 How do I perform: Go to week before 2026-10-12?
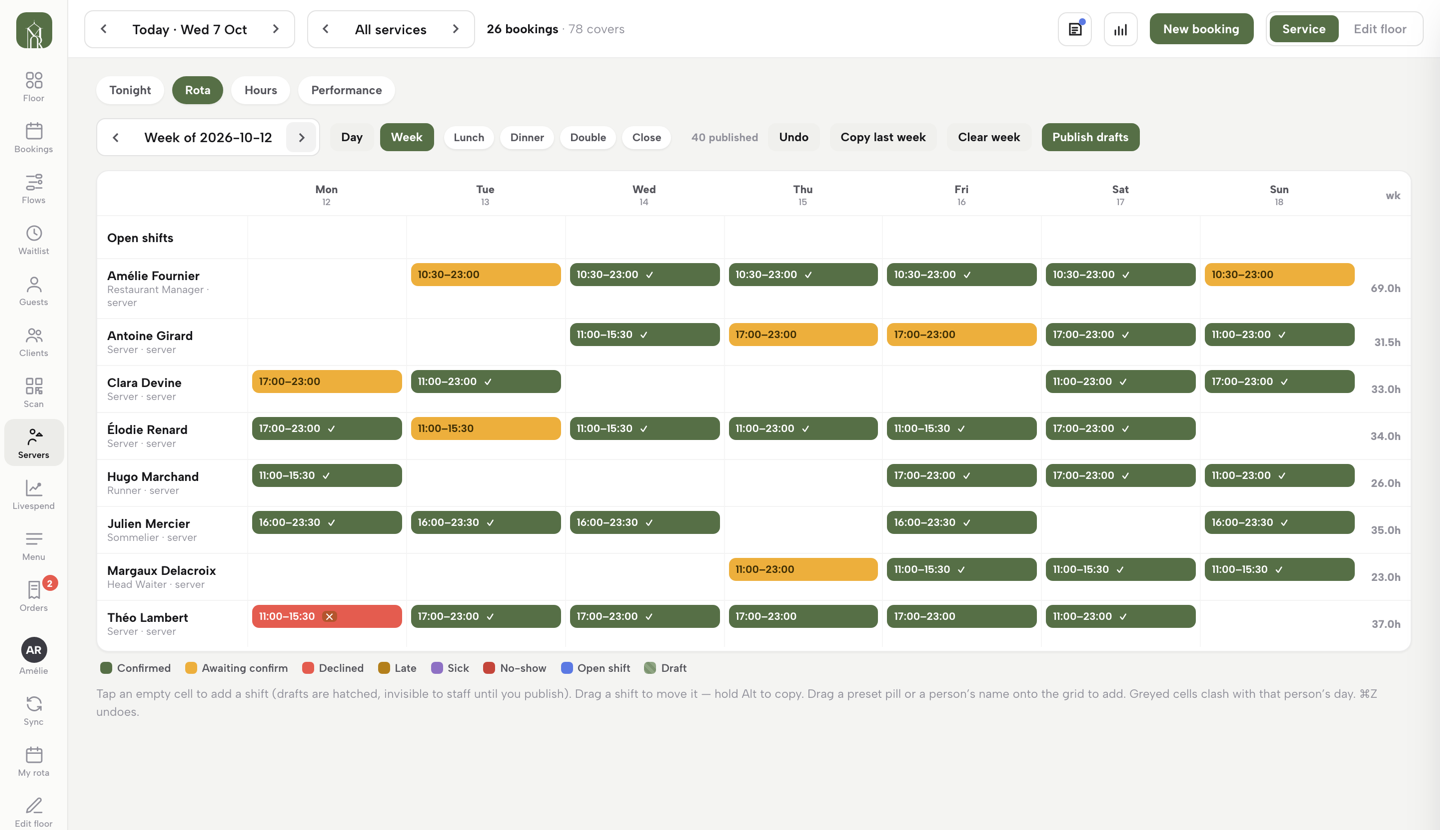pyautogui.click(x=116, y=137)
